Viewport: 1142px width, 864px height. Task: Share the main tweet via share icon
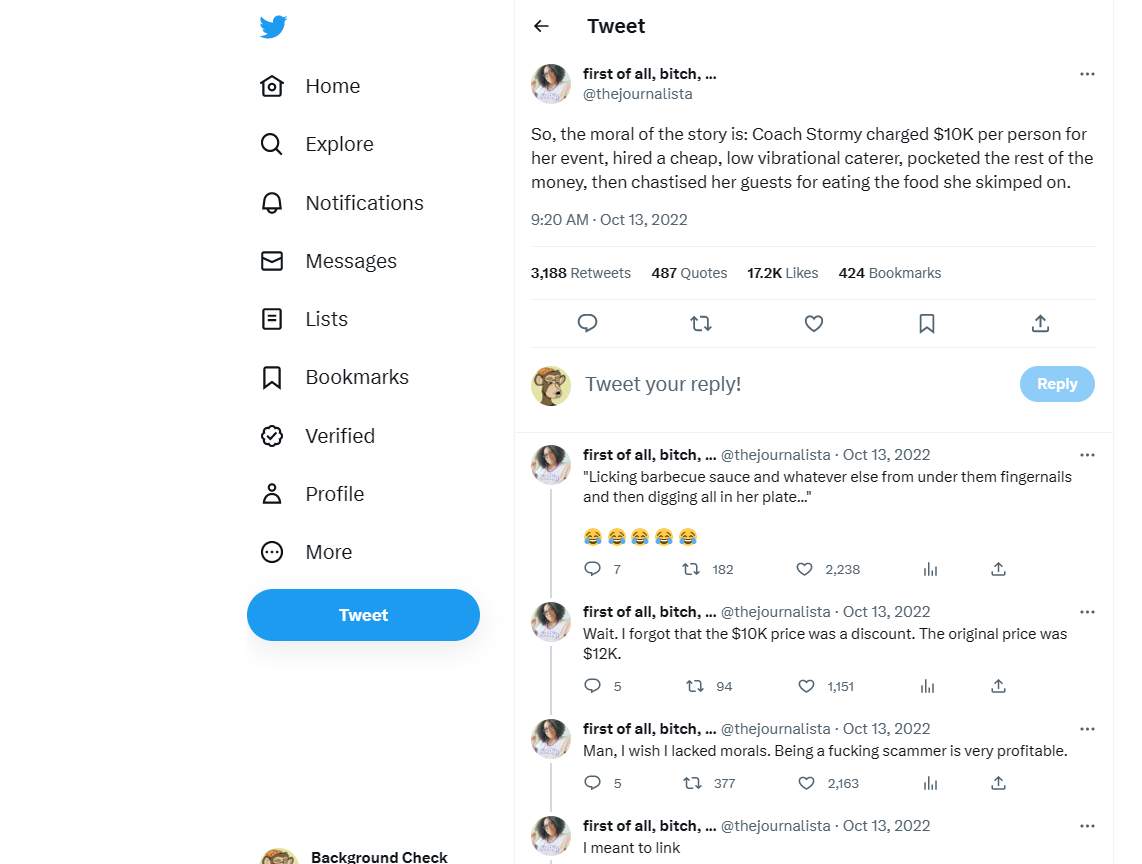pos(1040,323)
